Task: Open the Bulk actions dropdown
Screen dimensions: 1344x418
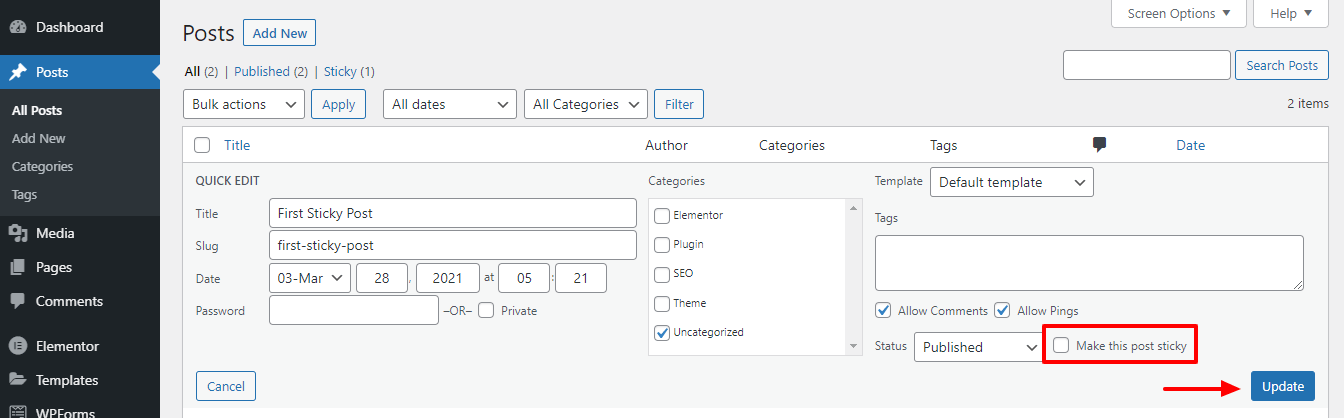Action: point(244,104)
